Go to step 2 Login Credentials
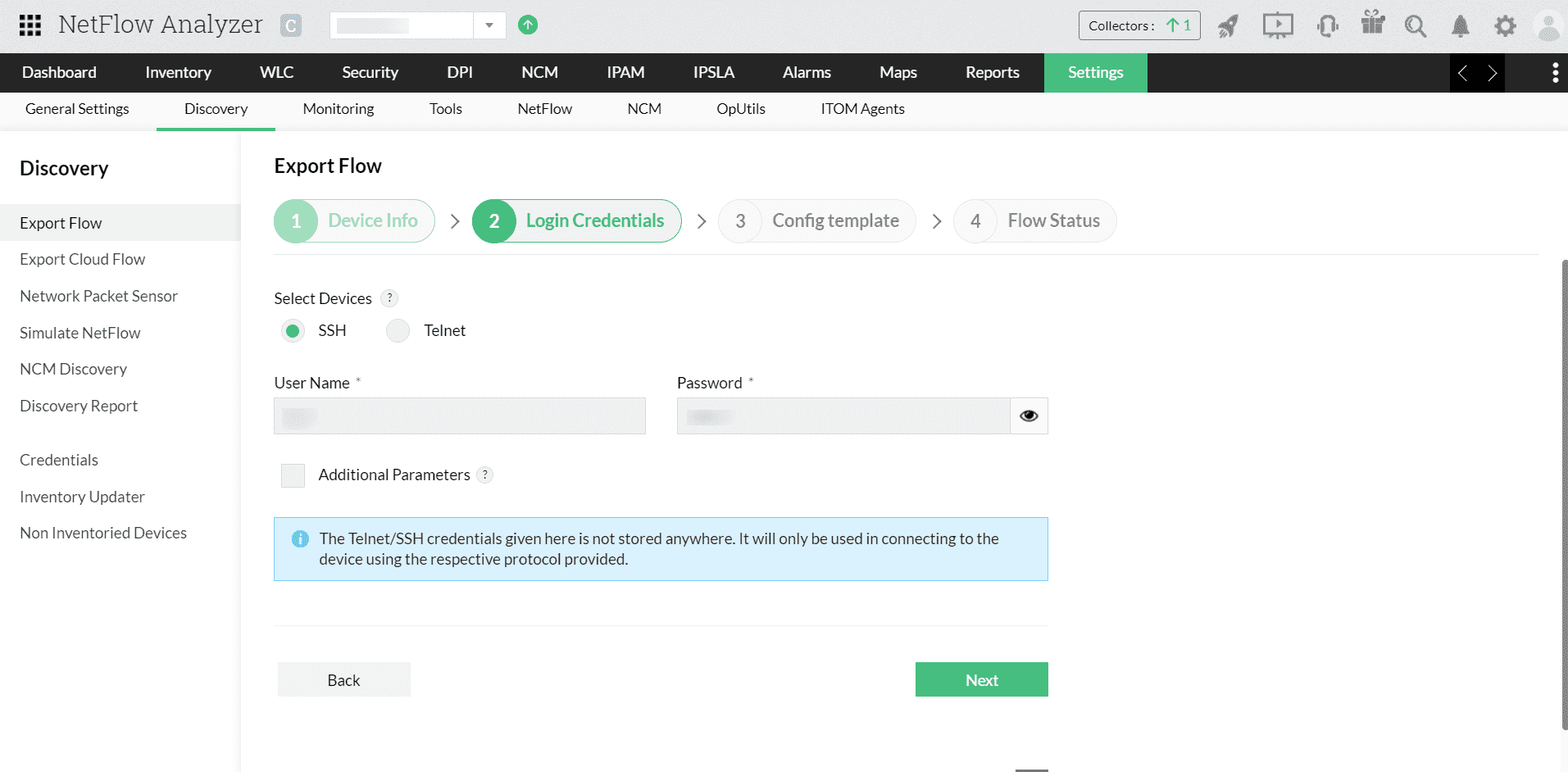The width and height of the screenshot is (1568, 772). pyautogui.click(x=577, y=221)
